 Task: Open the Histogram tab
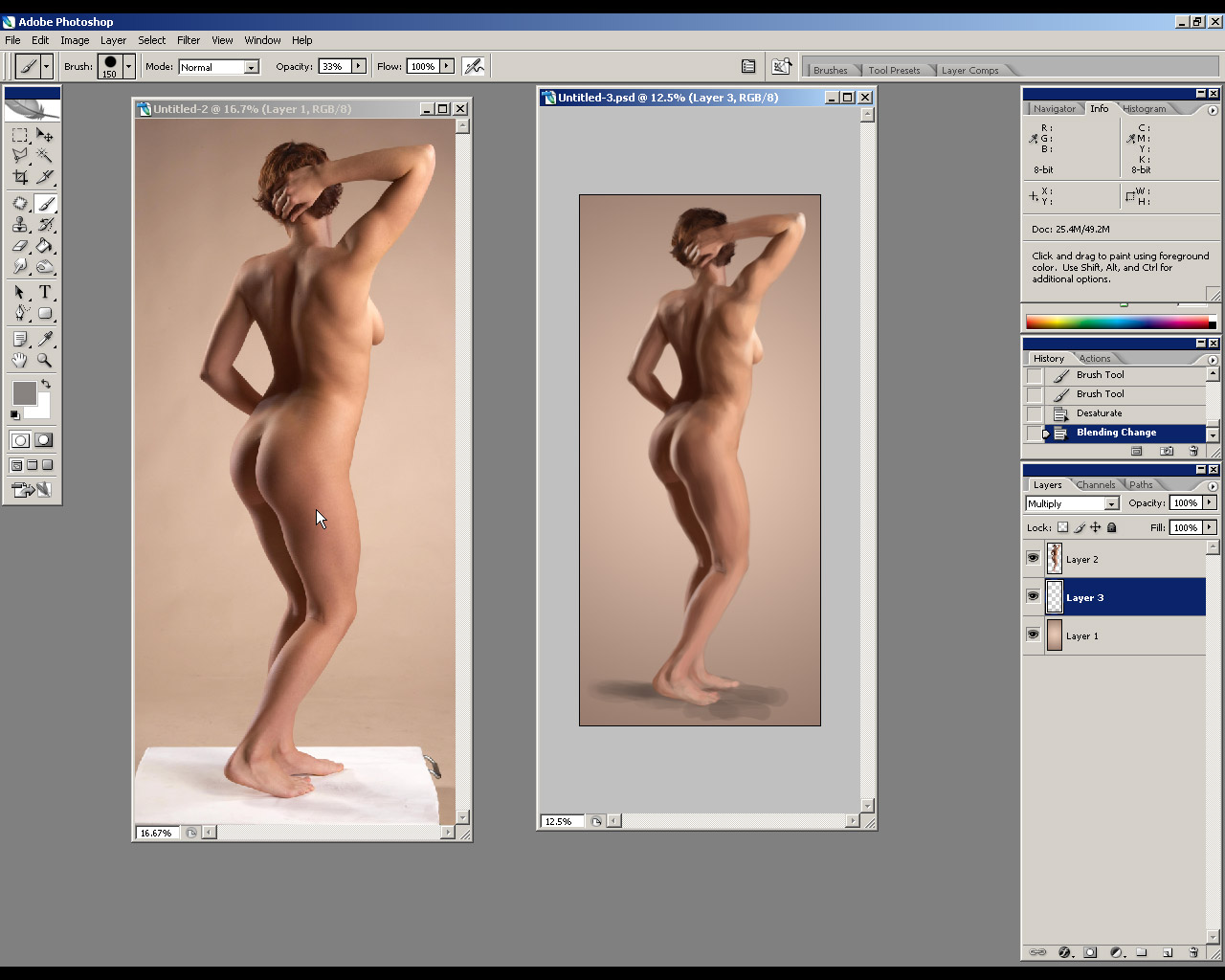coord(1145,109)
